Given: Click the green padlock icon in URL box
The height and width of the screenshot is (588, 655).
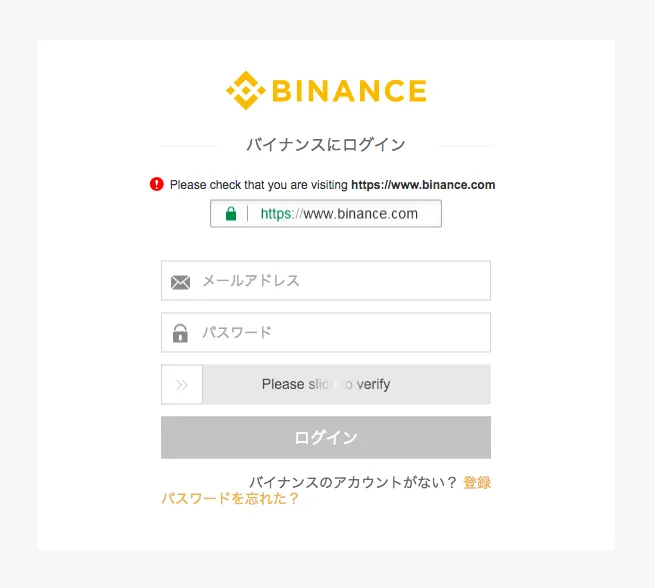Looking at the screenshot, I should tap(231, 213).
